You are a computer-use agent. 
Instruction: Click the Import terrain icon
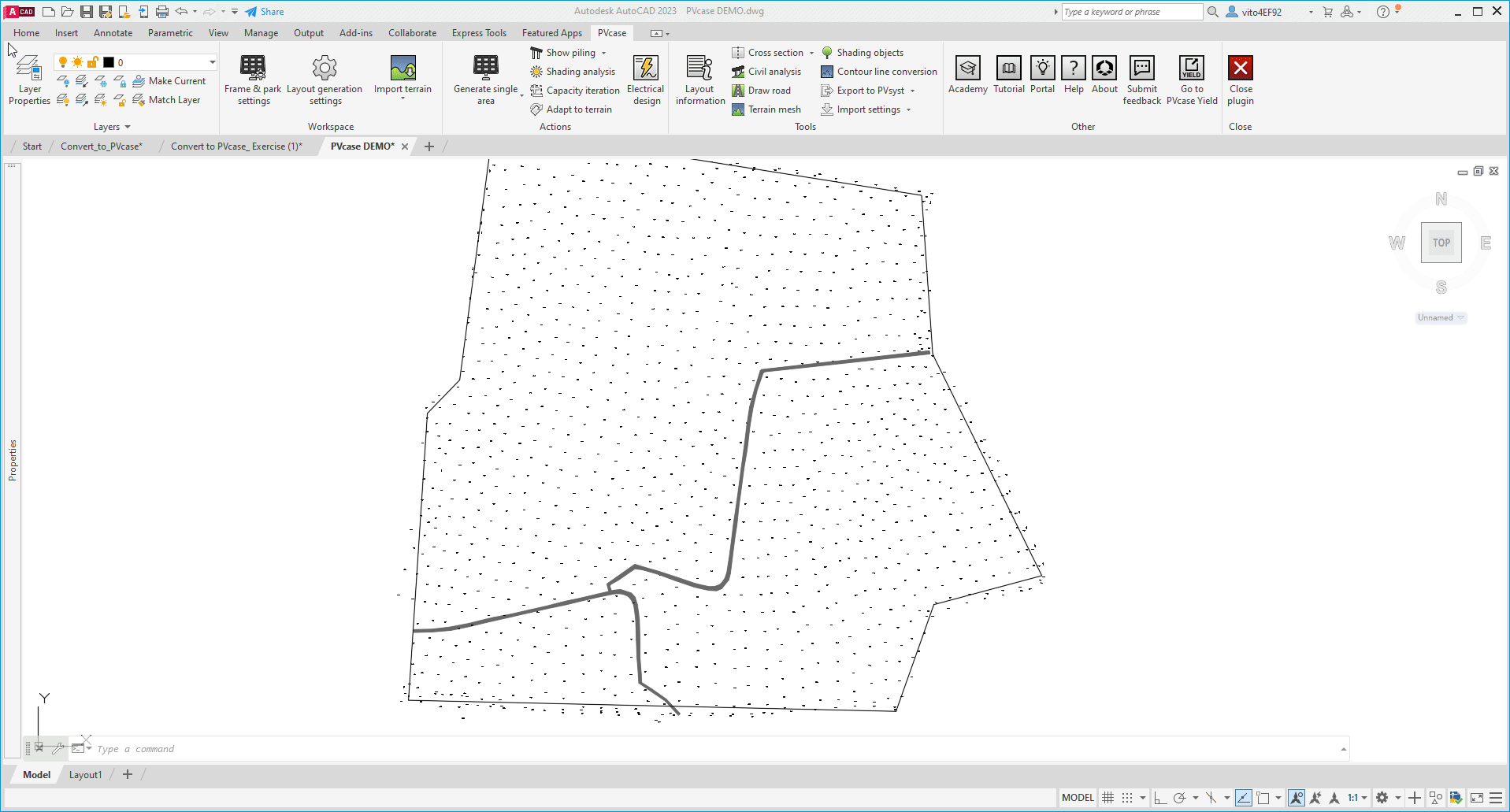[403, 68]
